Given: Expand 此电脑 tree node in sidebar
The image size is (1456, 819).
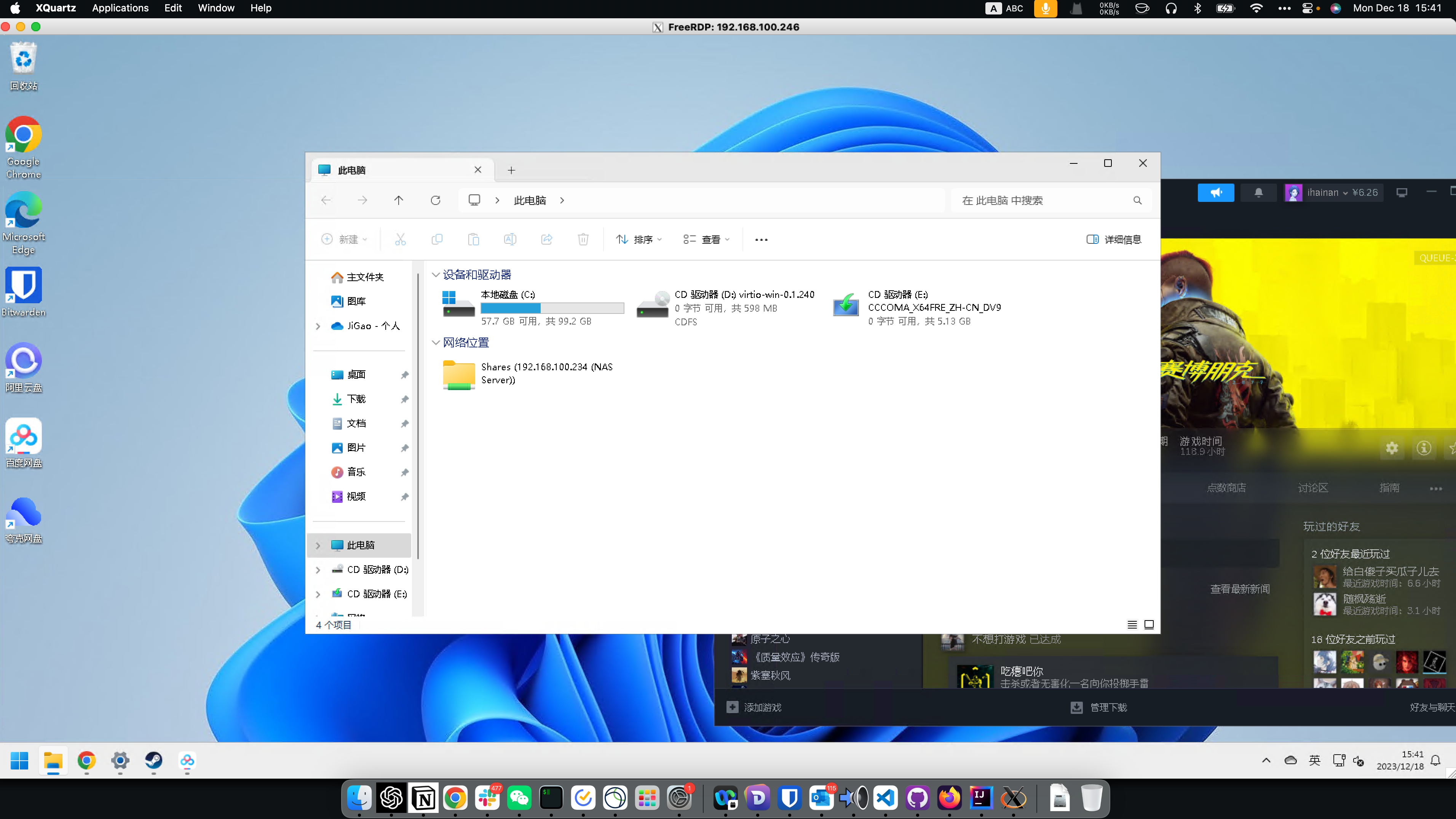Looking at the screenshot, I should (x=318, y=545).
